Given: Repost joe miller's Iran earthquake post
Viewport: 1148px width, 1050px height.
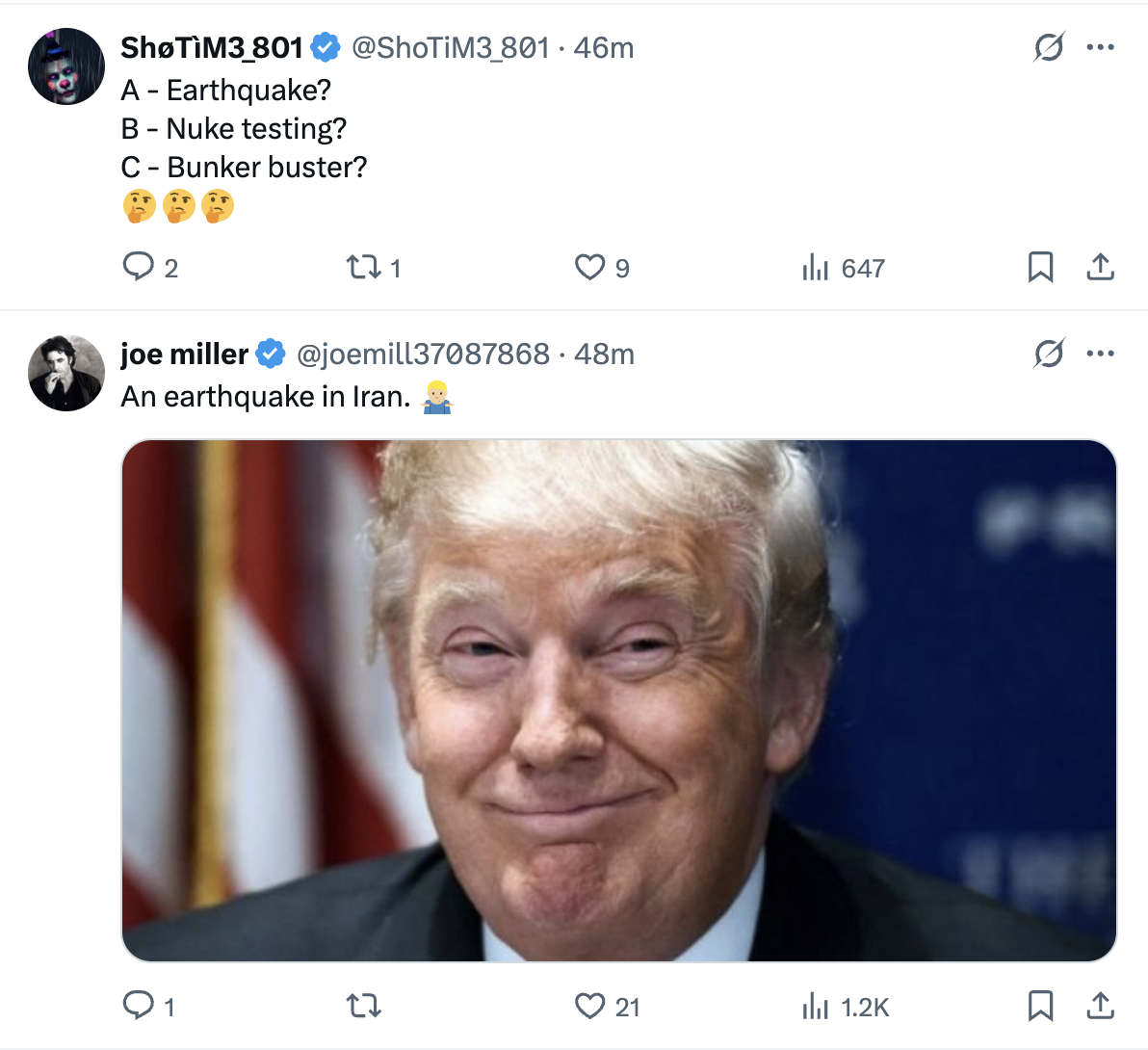Looking at the screenshot, I should click(x=364, y=1007).
